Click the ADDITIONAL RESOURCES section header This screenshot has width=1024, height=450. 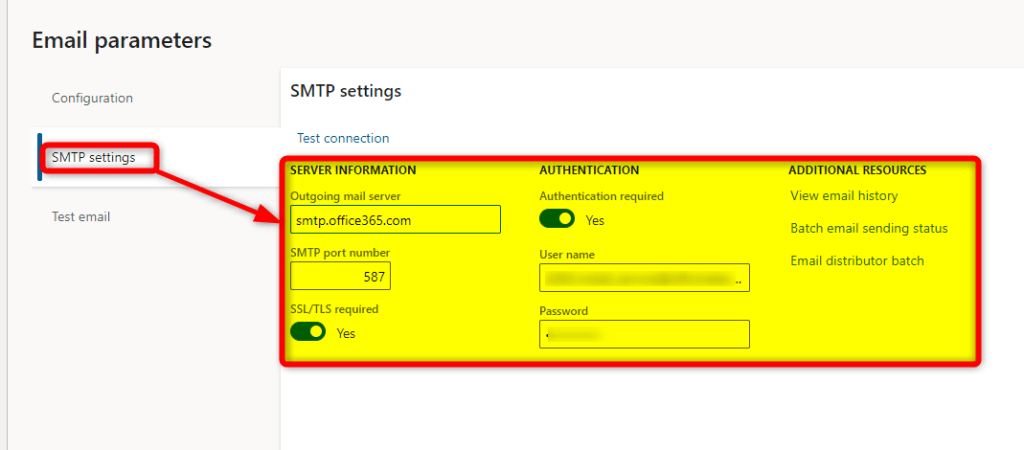click(857, 170)
